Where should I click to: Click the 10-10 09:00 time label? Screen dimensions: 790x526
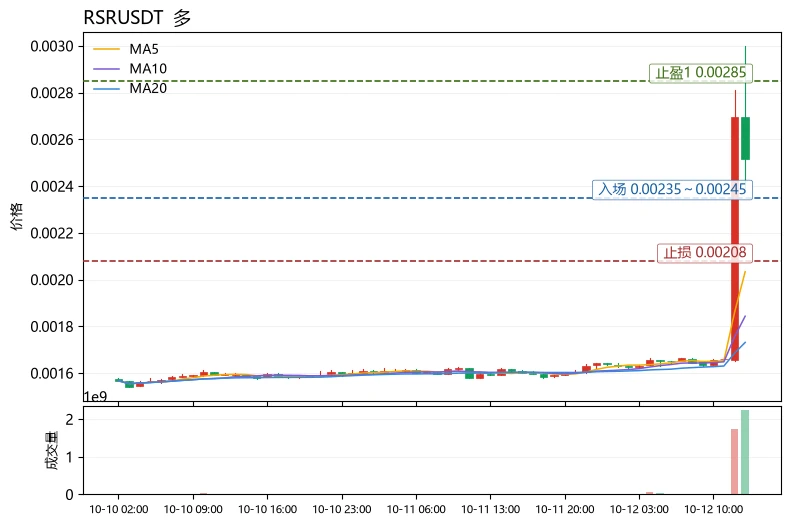point(193,509)
